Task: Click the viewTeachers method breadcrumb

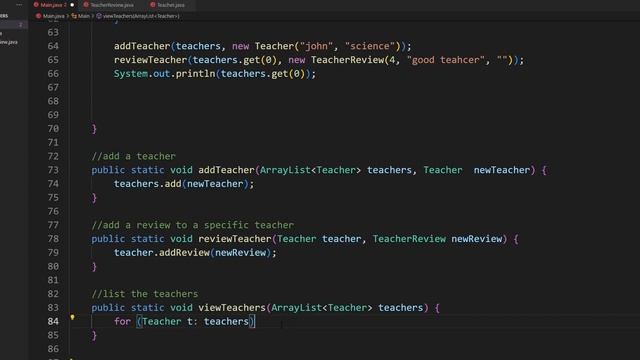Action: pos(141,16)
